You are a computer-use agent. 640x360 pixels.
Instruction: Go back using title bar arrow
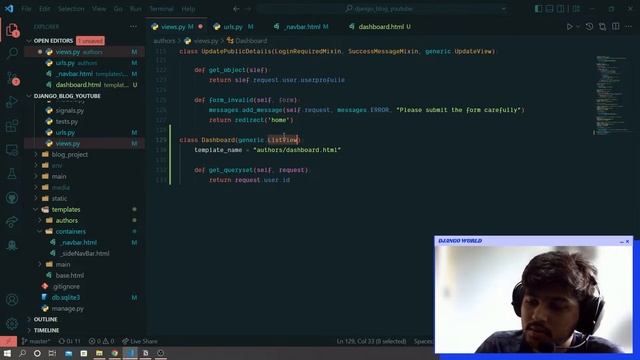pyautogui.click(x=236, y=9)
